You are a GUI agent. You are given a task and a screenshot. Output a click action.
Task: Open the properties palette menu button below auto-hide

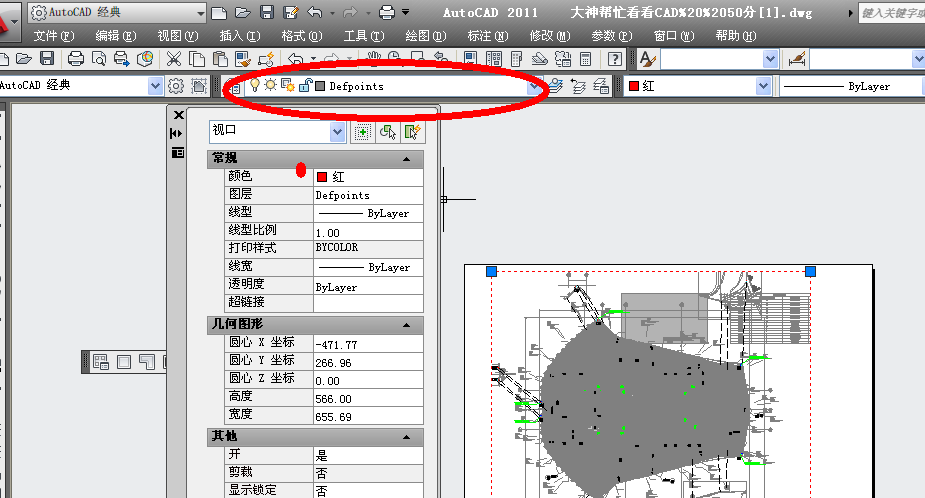point(177,153)
